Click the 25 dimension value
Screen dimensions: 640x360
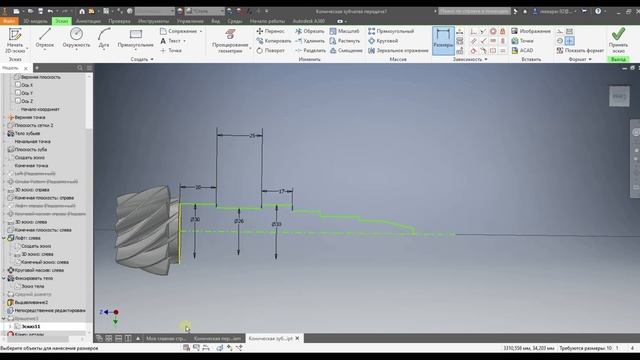pyautogui.click(x=252, y=136)
